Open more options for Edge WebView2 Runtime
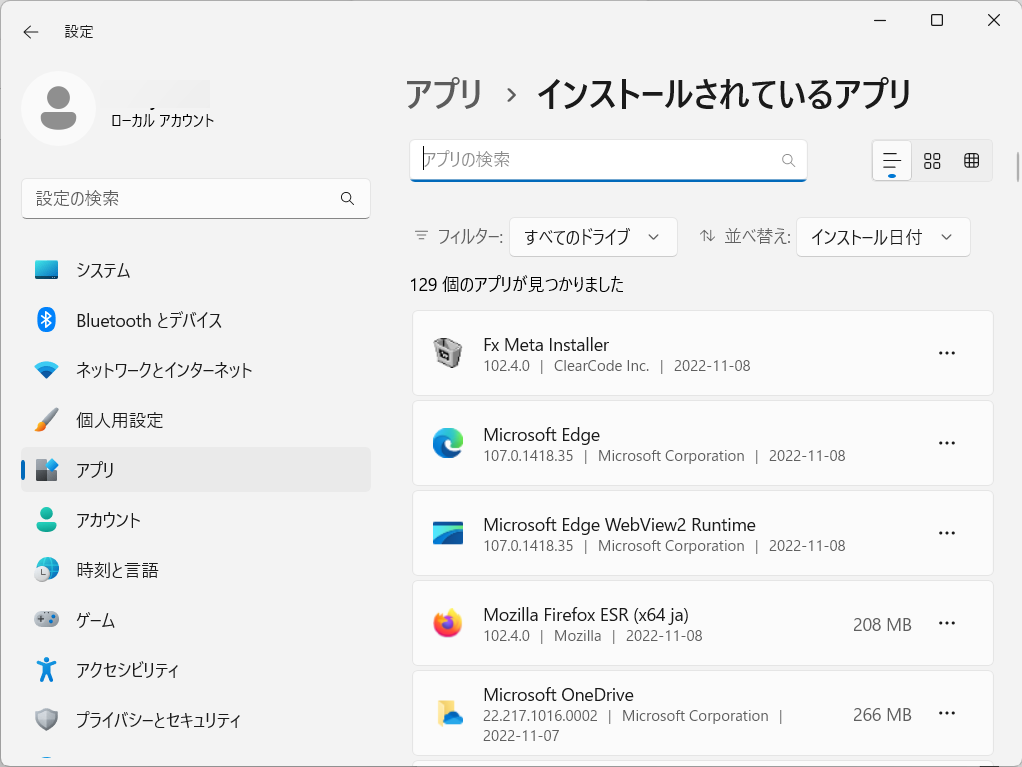Viewport: 1022px width, 767px height. tap(946, 533)
